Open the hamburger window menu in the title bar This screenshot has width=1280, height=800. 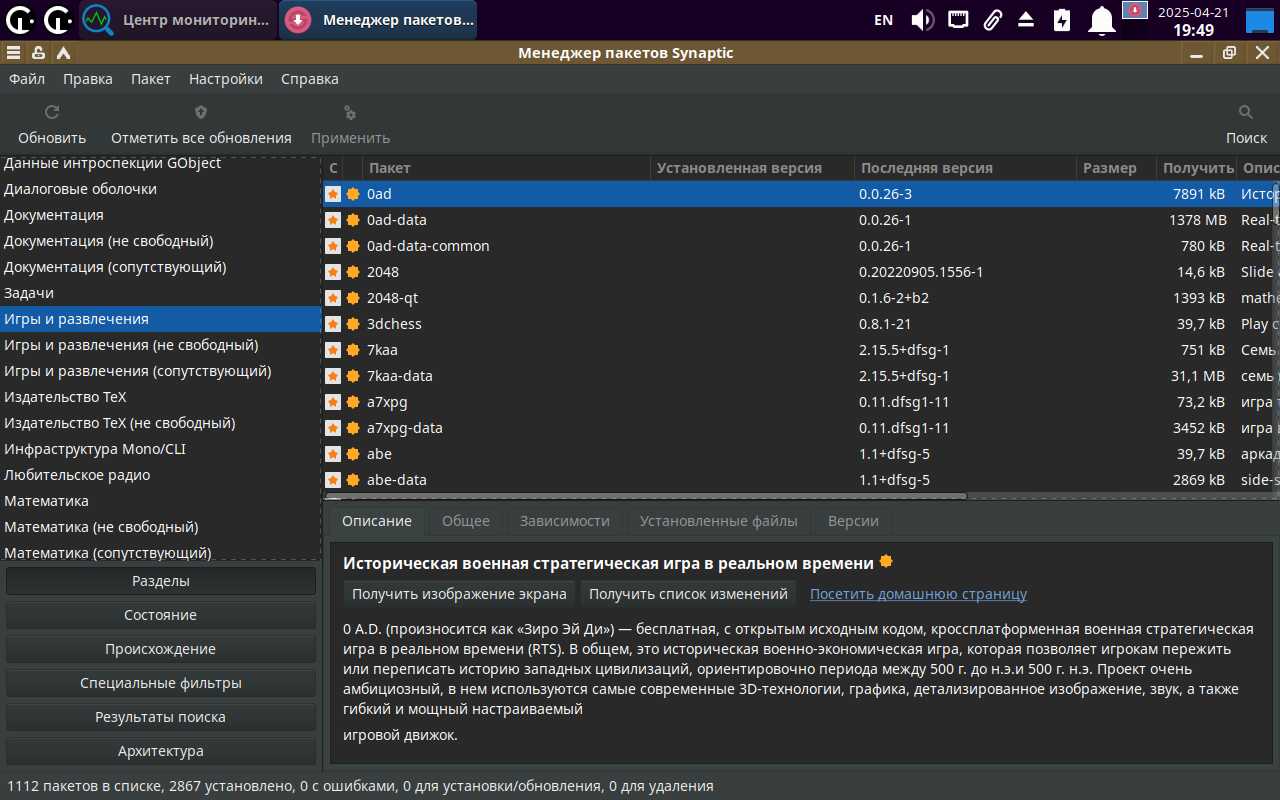(x=14, y=53)
